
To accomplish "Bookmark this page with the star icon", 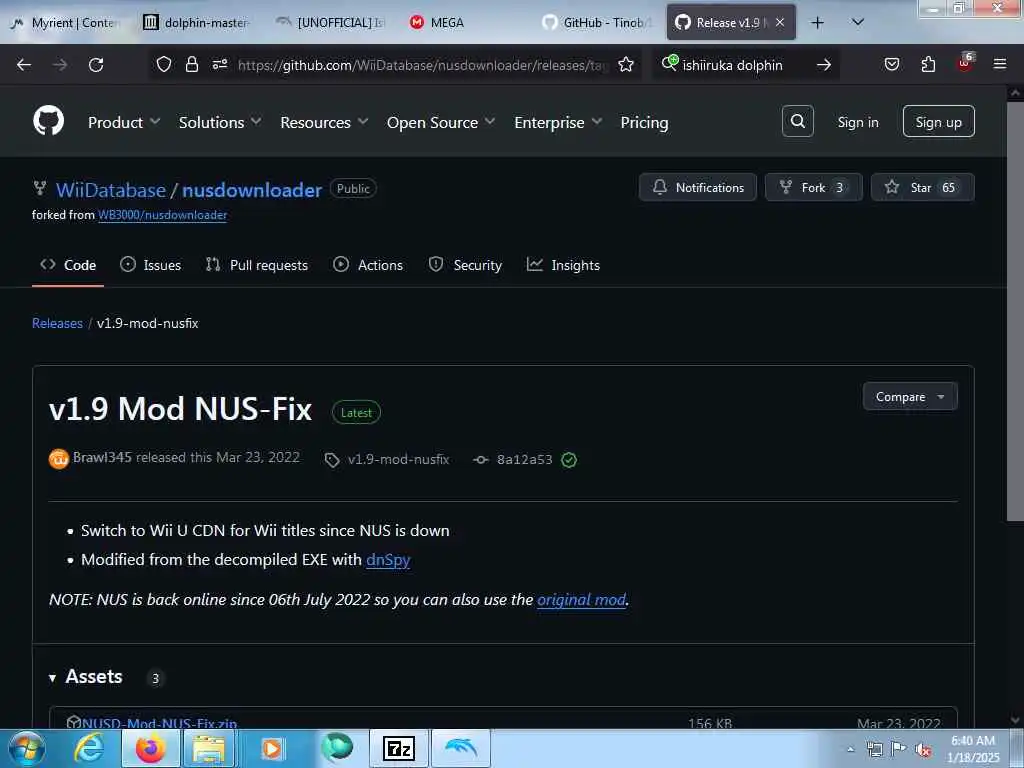I will 626,64.
